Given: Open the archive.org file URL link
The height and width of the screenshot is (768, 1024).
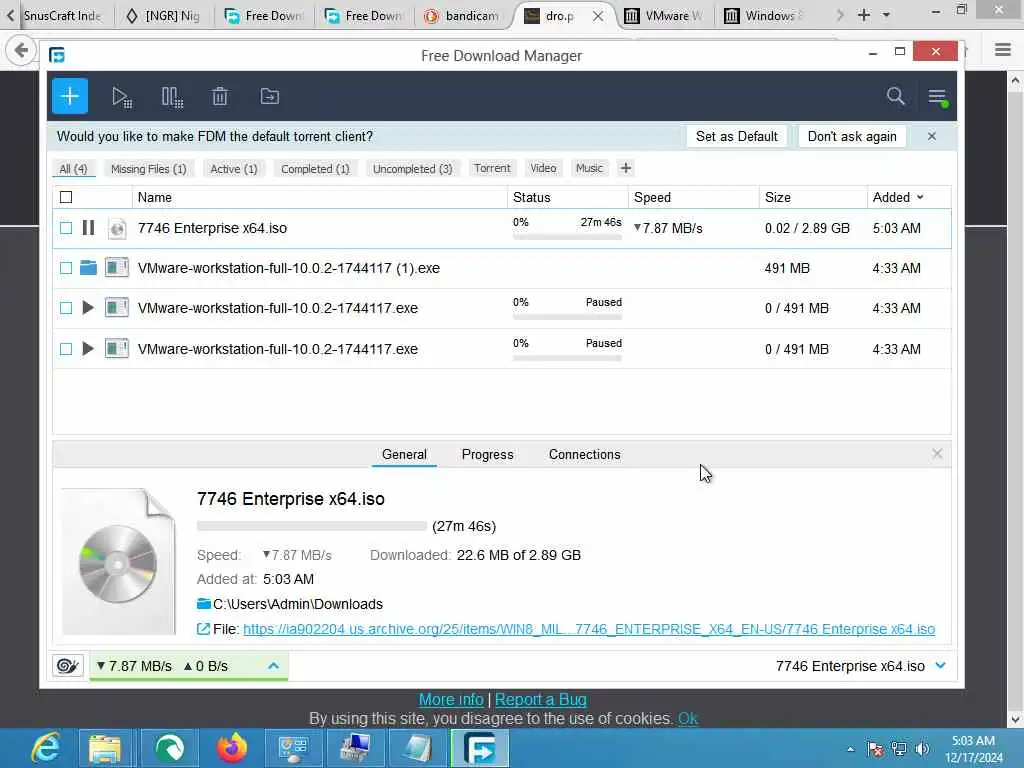Looking at the screenshot, I should click(x=589, y=629).
